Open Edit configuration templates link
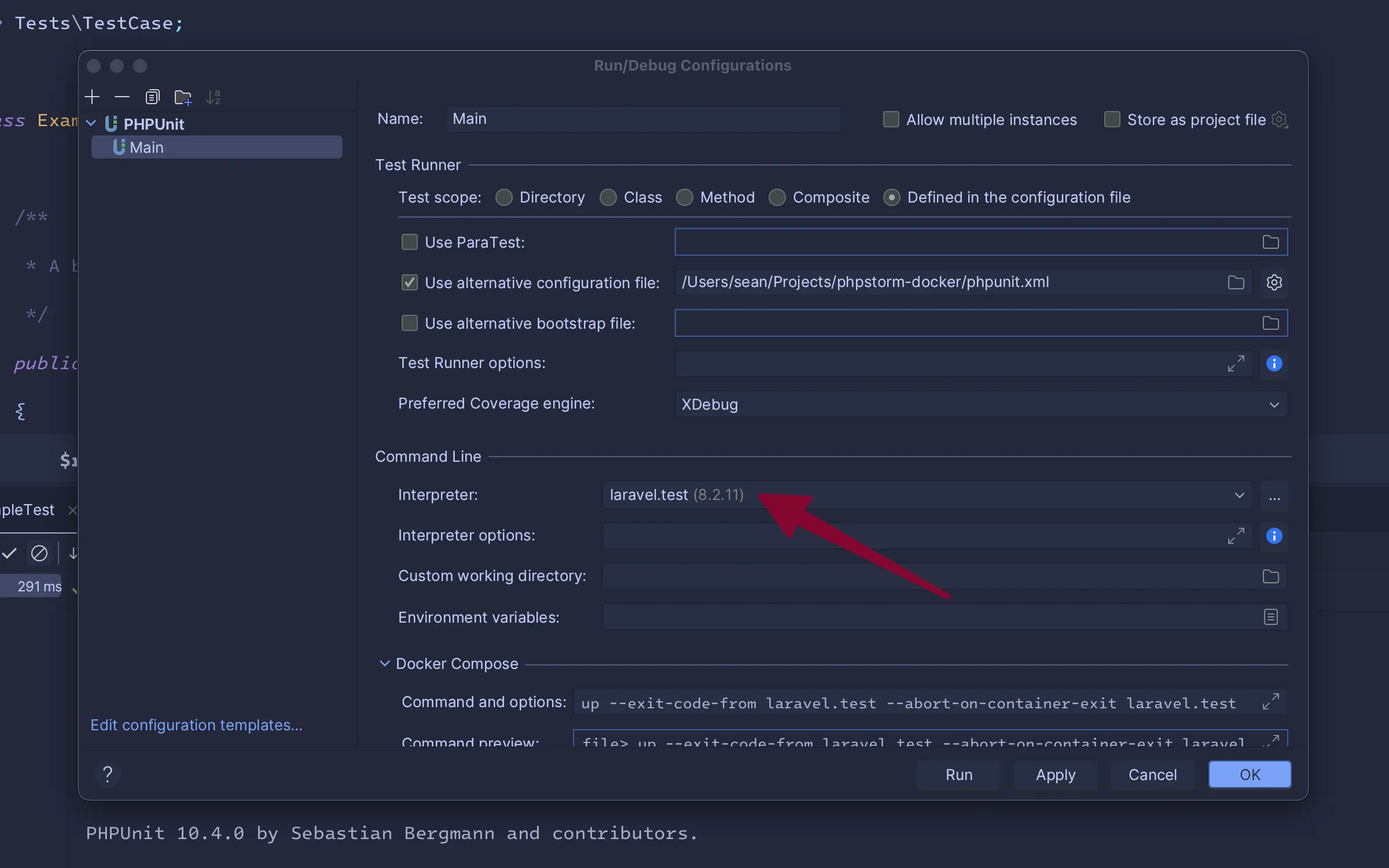The width and height of the screenshot is (1389, 868). pyautogui.click(x=196, y=724)
